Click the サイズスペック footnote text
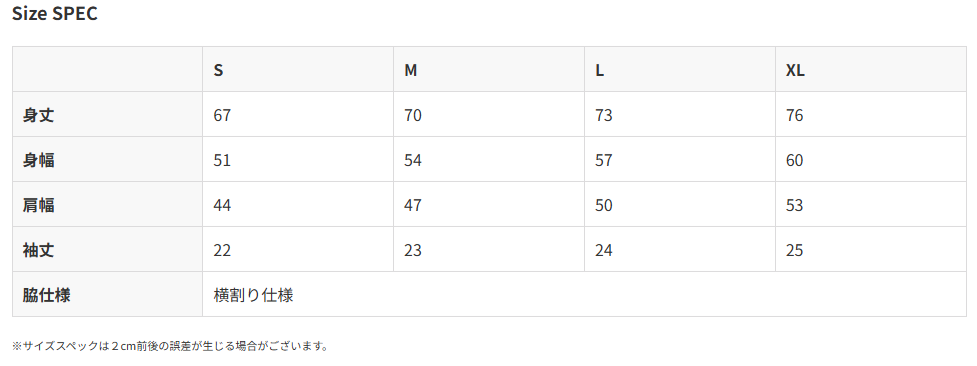 [170, 346]
